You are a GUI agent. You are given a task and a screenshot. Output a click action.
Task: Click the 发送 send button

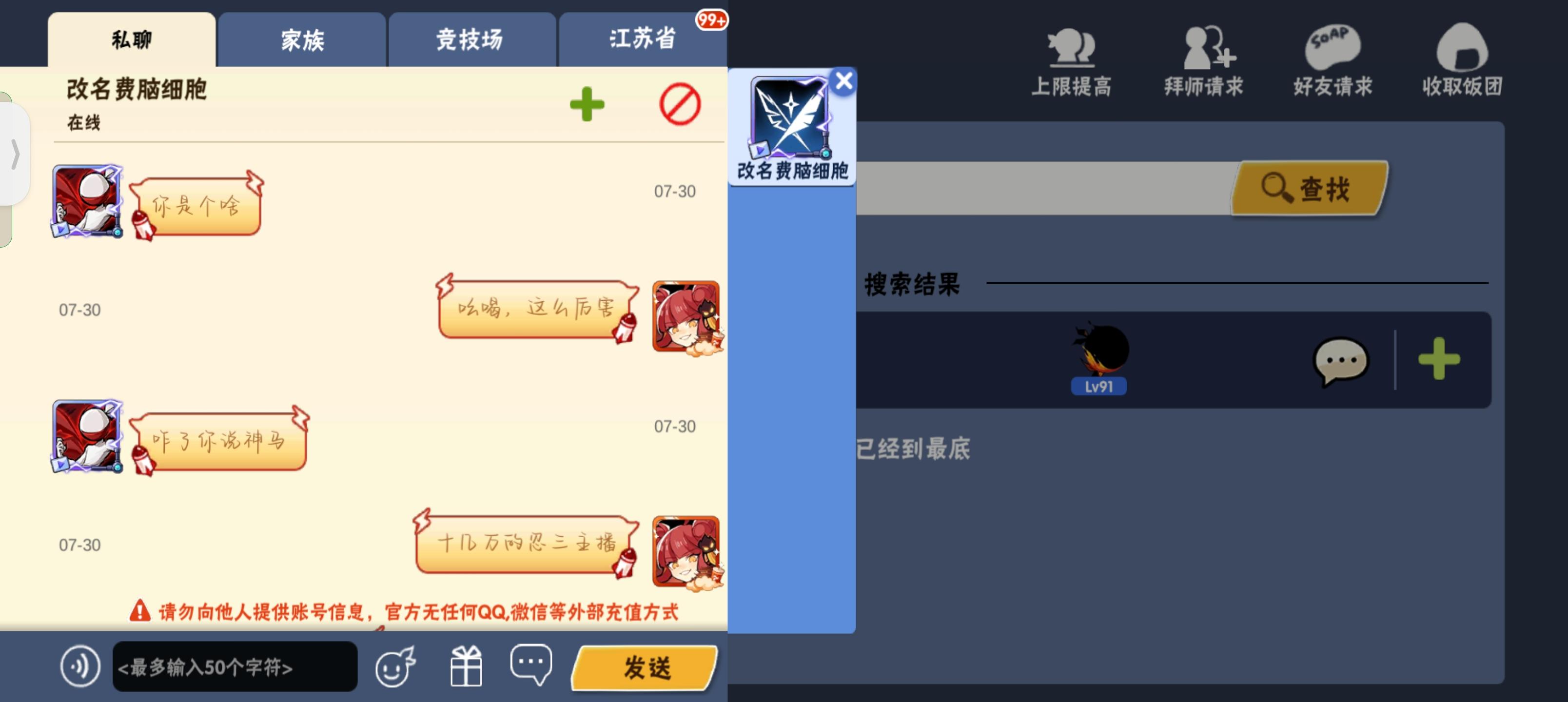pyautogui.click(x=646, y=667)
